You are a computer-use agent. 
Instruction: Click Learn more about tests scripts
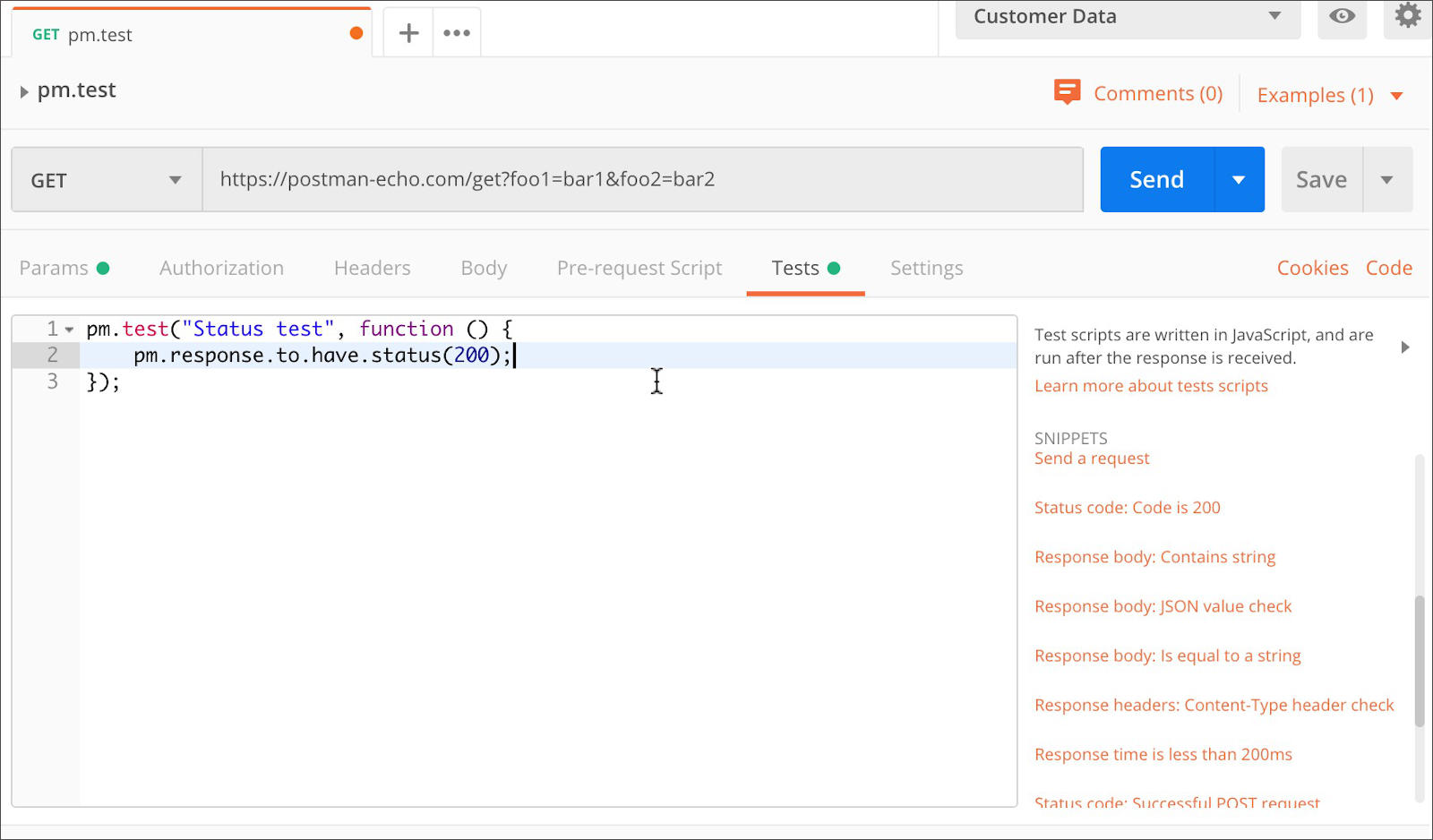click(x=1151, y=385)
